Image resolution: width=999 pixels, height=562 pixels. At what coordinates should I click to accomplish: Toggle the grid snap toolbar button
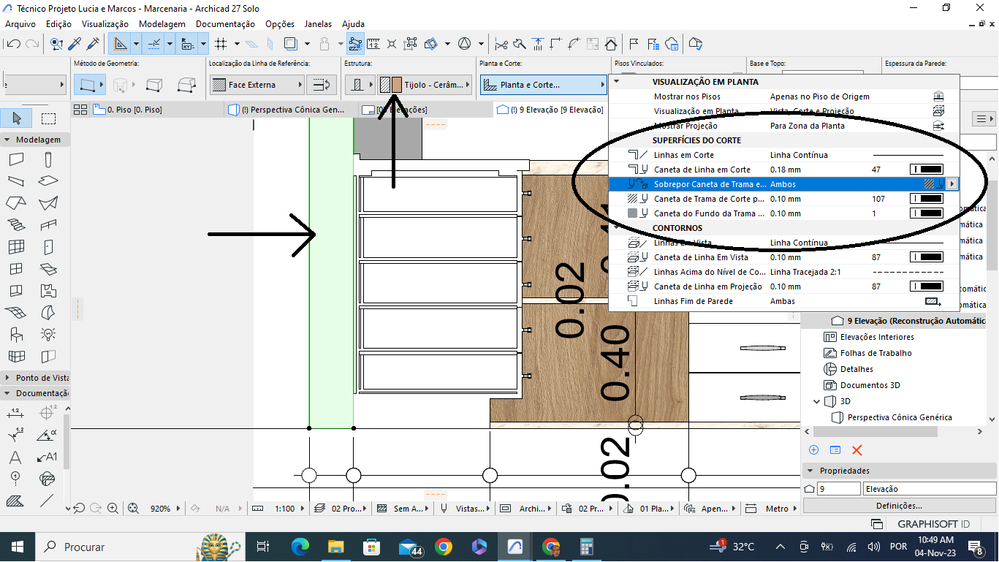tap(220, 44)
